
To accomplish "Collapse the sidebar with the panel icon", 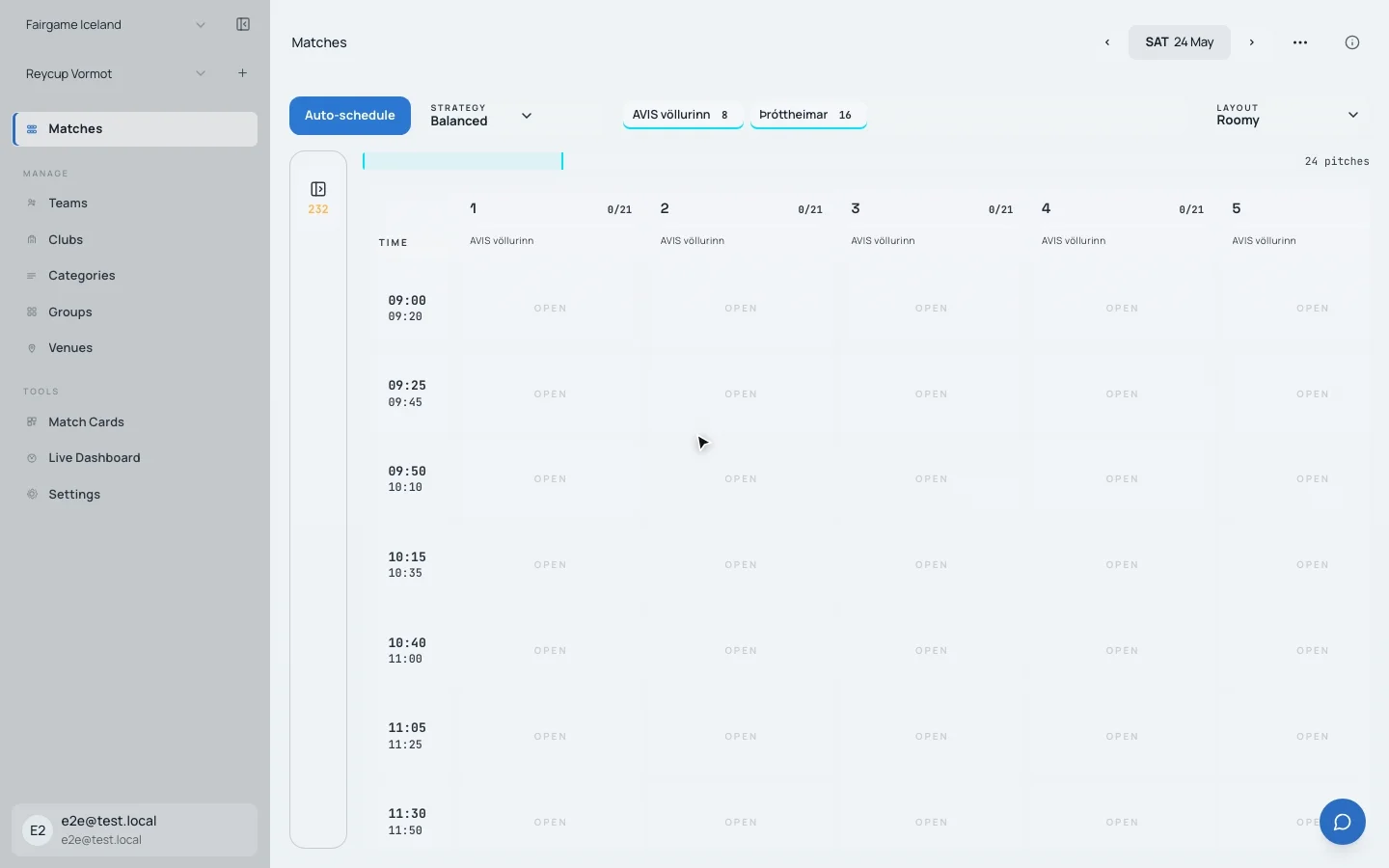I will tap(243, 25).
